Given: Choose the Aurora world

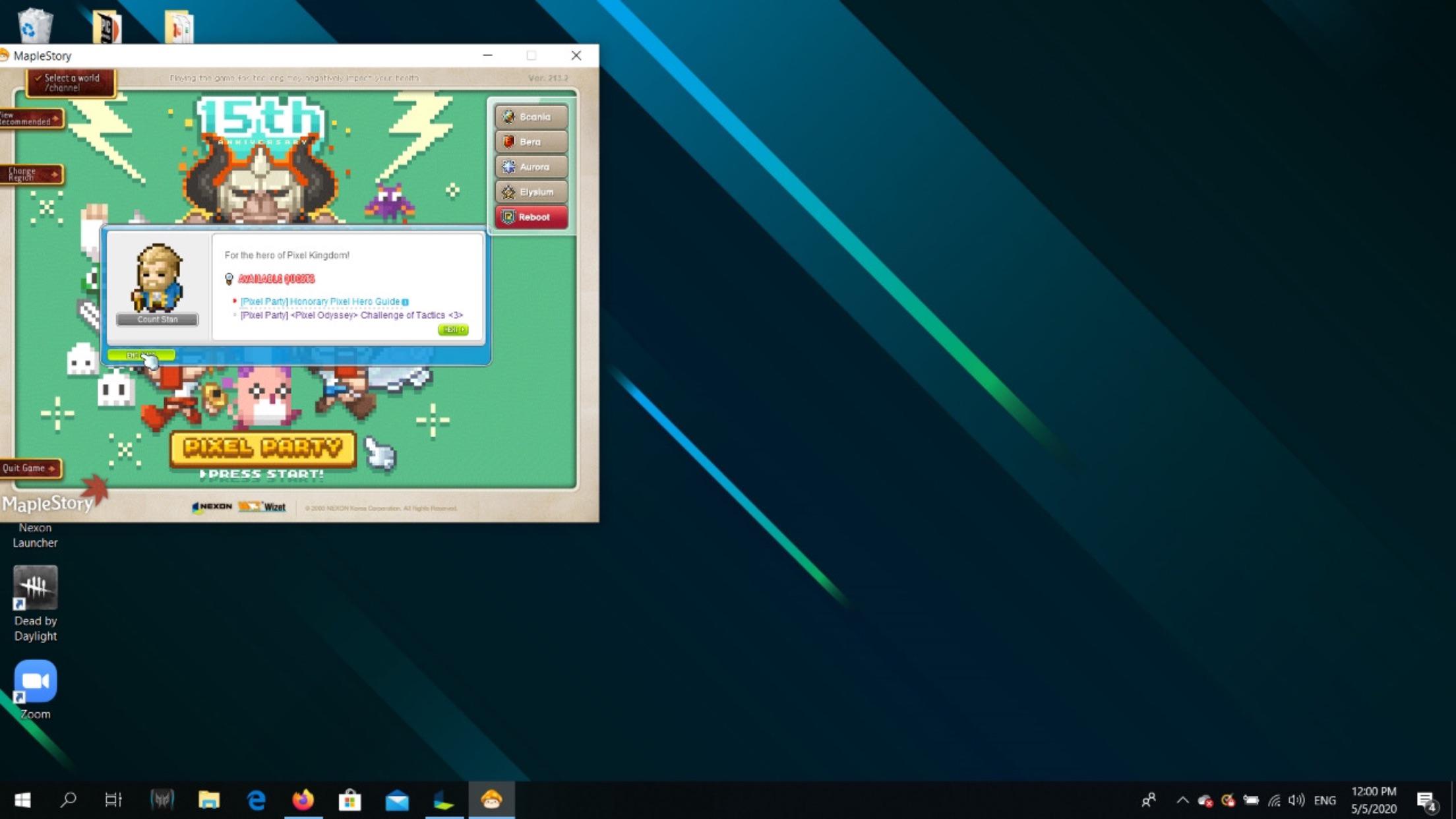Looking at the screenshot, I should (531, 167).
